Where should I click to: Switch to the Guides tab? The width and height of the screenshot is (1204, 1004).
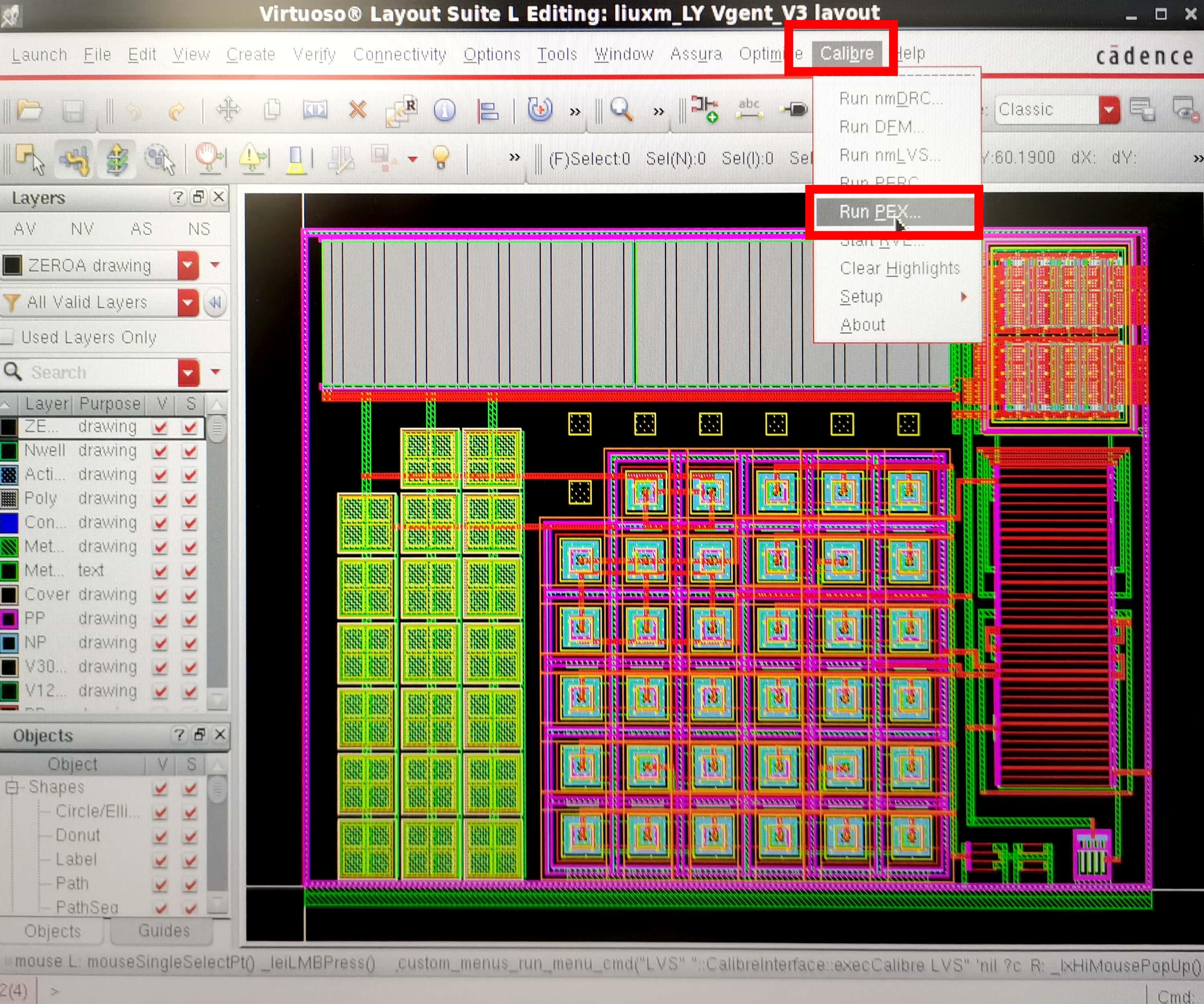click(163, 930)
